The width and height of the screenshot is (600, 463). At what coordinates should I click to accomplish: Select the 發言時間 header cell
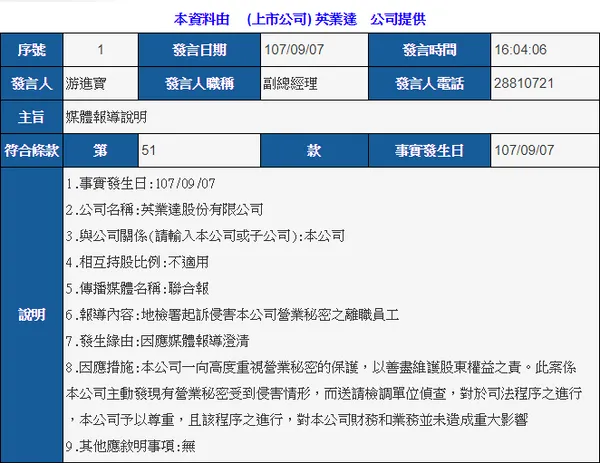[x=429, y=50]
